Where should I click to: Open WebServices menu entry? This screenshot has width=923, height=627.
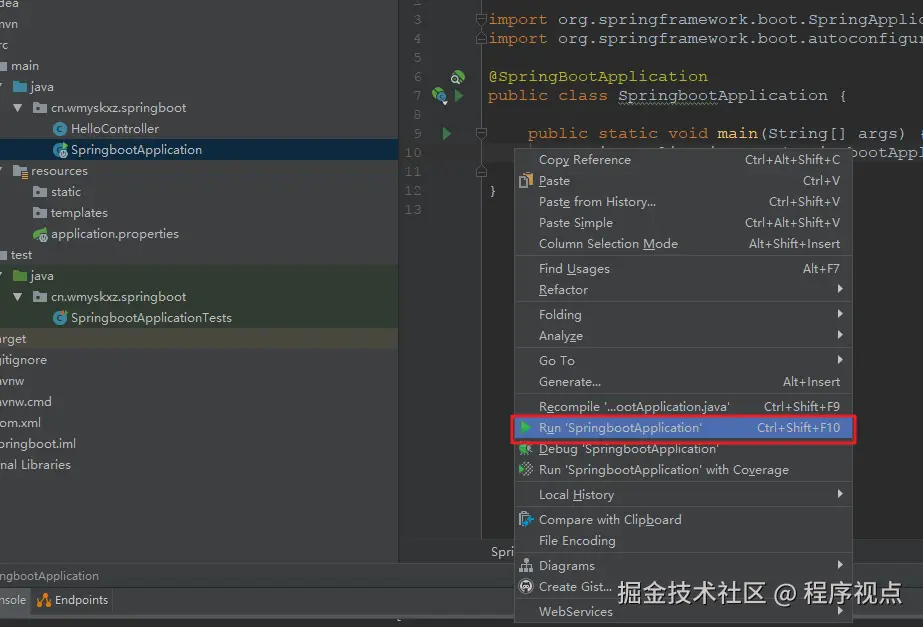tap(683, 612)
